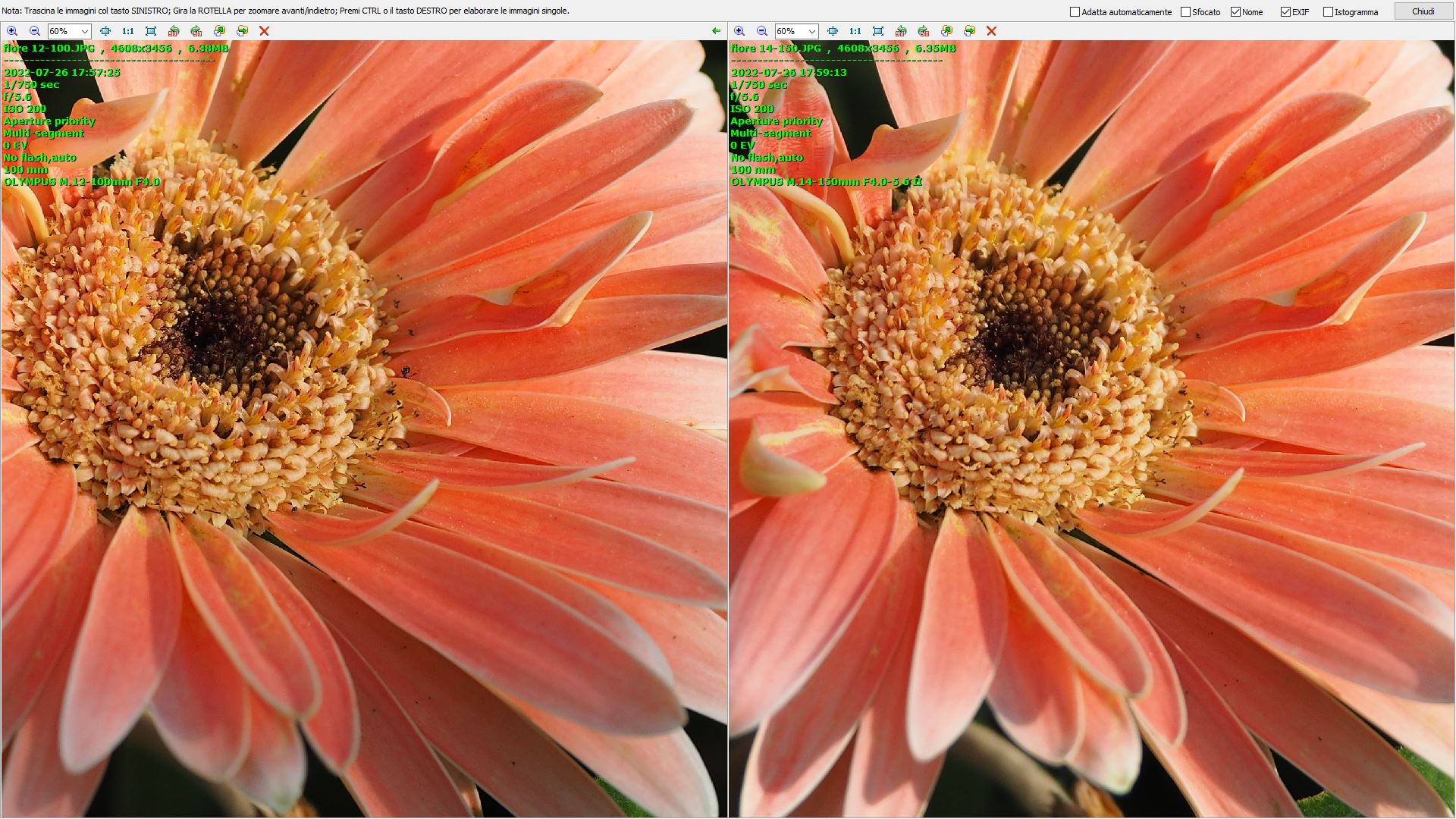Click 'OLYMPUS M.12-100mm F4.0' EXIF text
This screenshot has height=819, width=1456.
pos(82,182)
